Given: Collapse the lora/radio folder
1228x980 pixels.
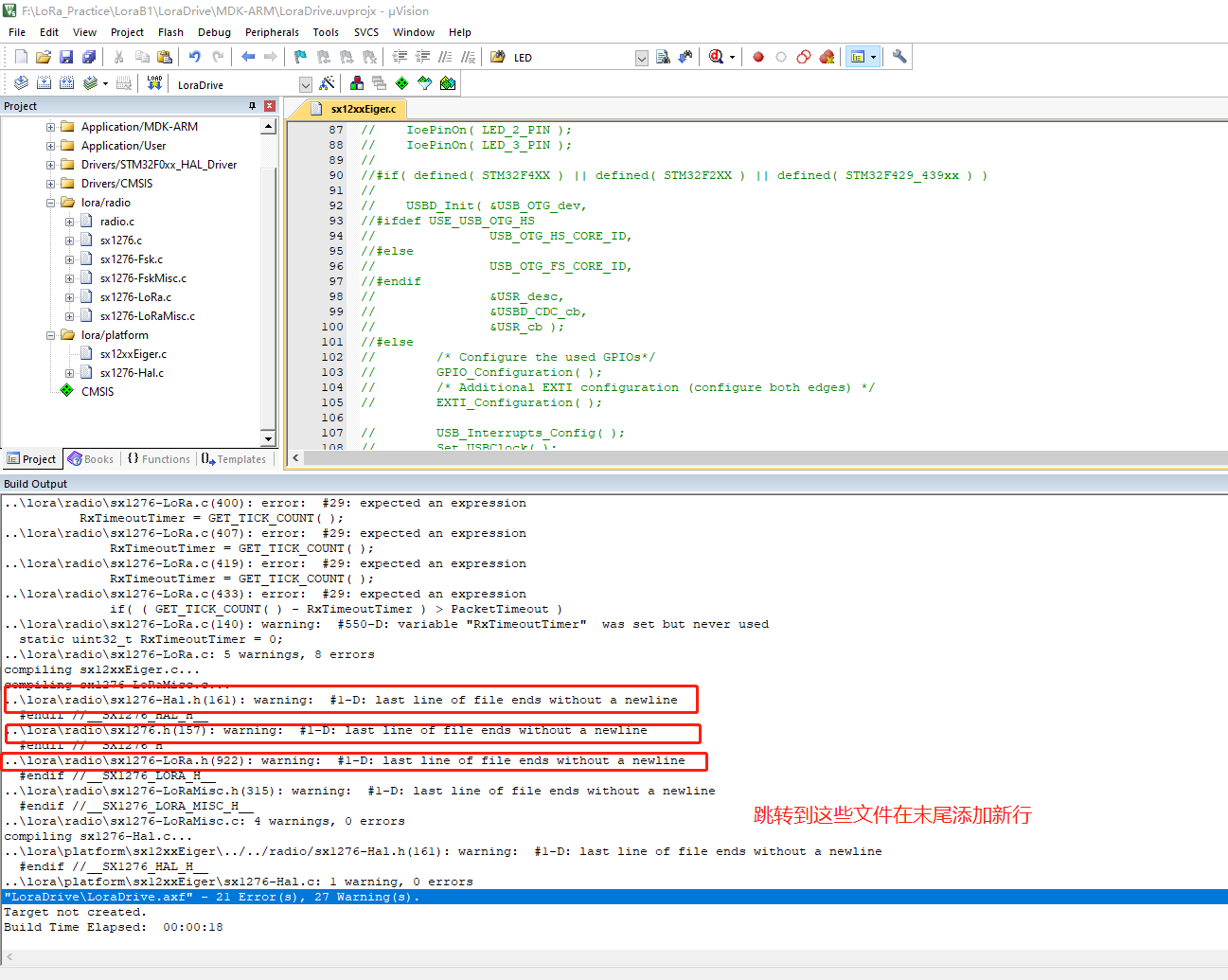Looking at the screenshot, I should point(50,203).
